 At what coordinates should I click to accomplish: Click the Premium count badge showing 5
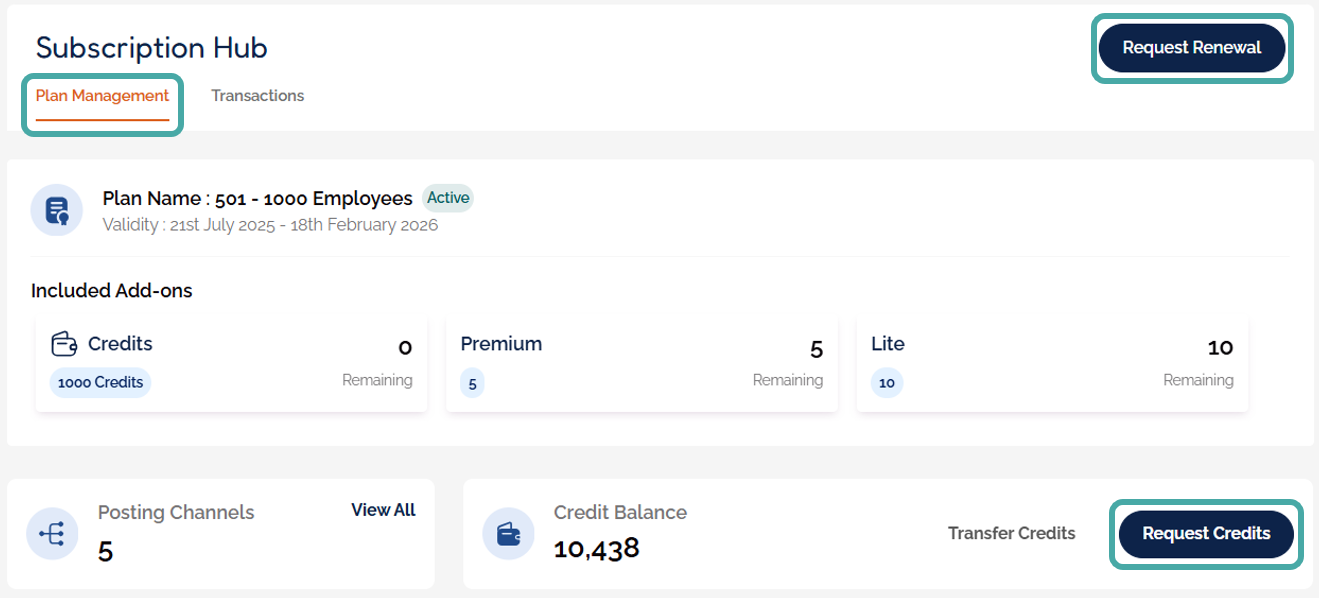(x=472, y=383)
